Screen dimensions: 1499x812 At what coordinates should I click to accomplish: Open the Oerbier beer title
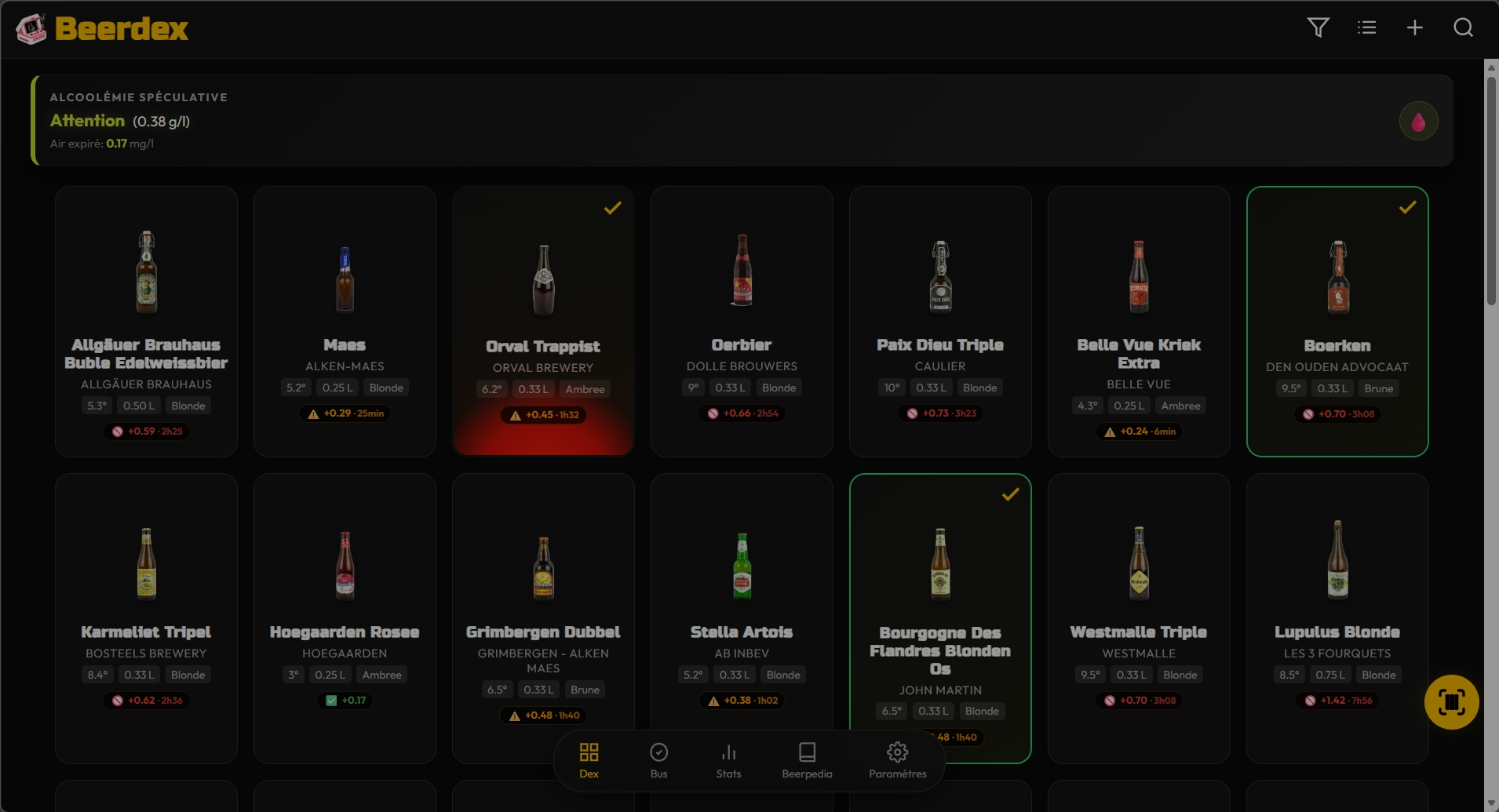[742, 345]
